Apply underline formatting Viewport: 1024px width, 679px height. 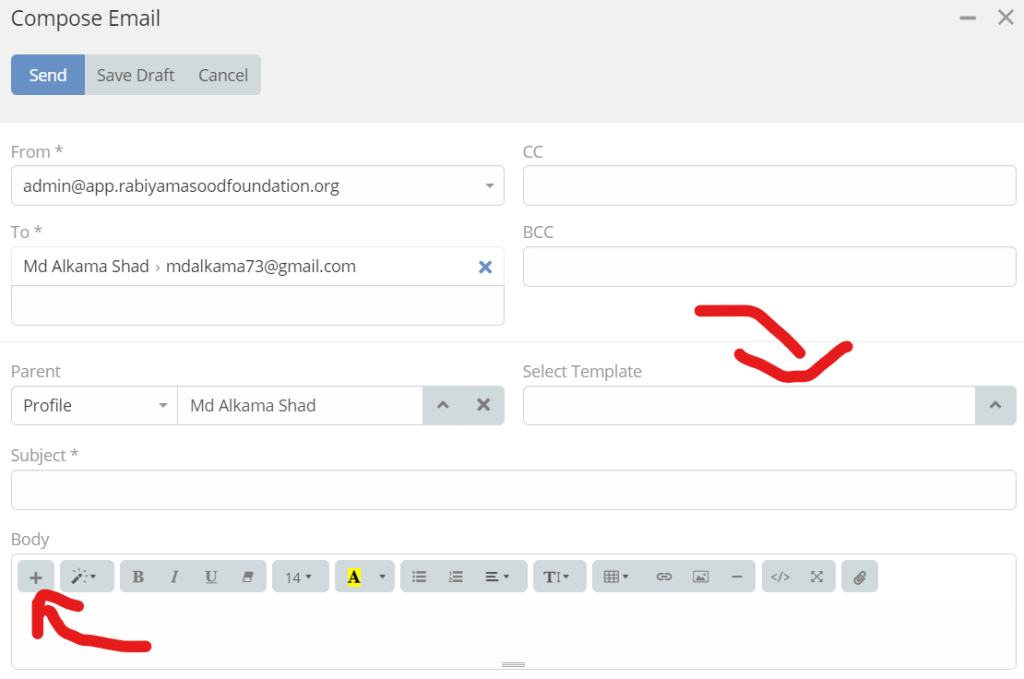[x=211, y=576]
